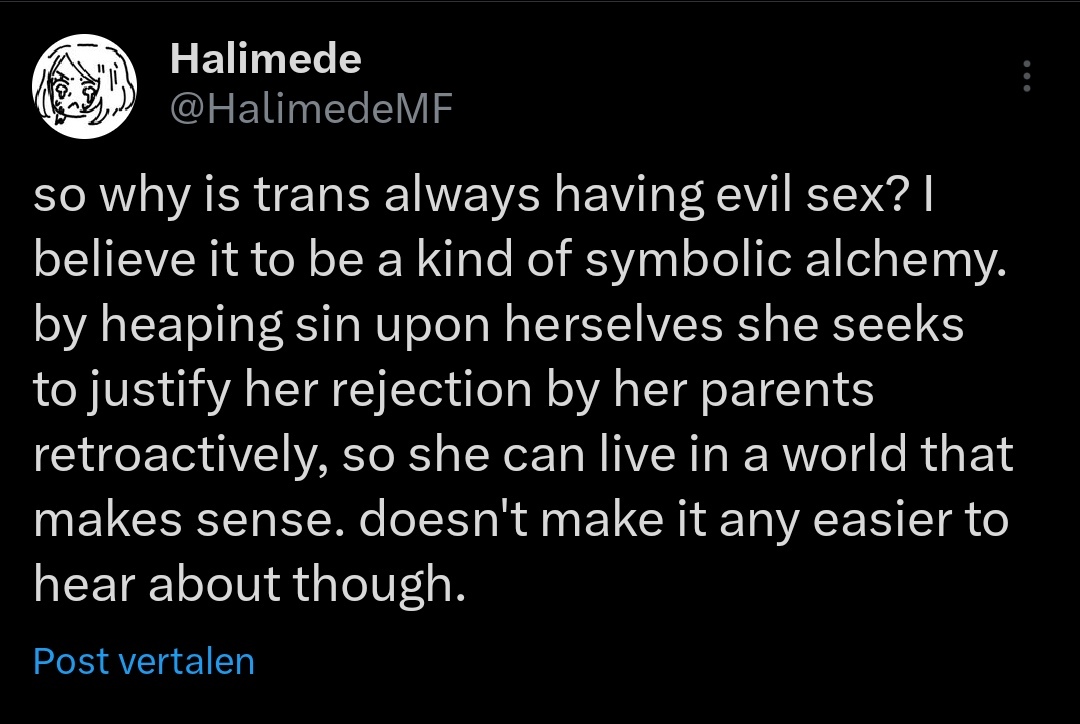
Task: Click the word 'alchemy' in the post
Action: pos(905,261)
